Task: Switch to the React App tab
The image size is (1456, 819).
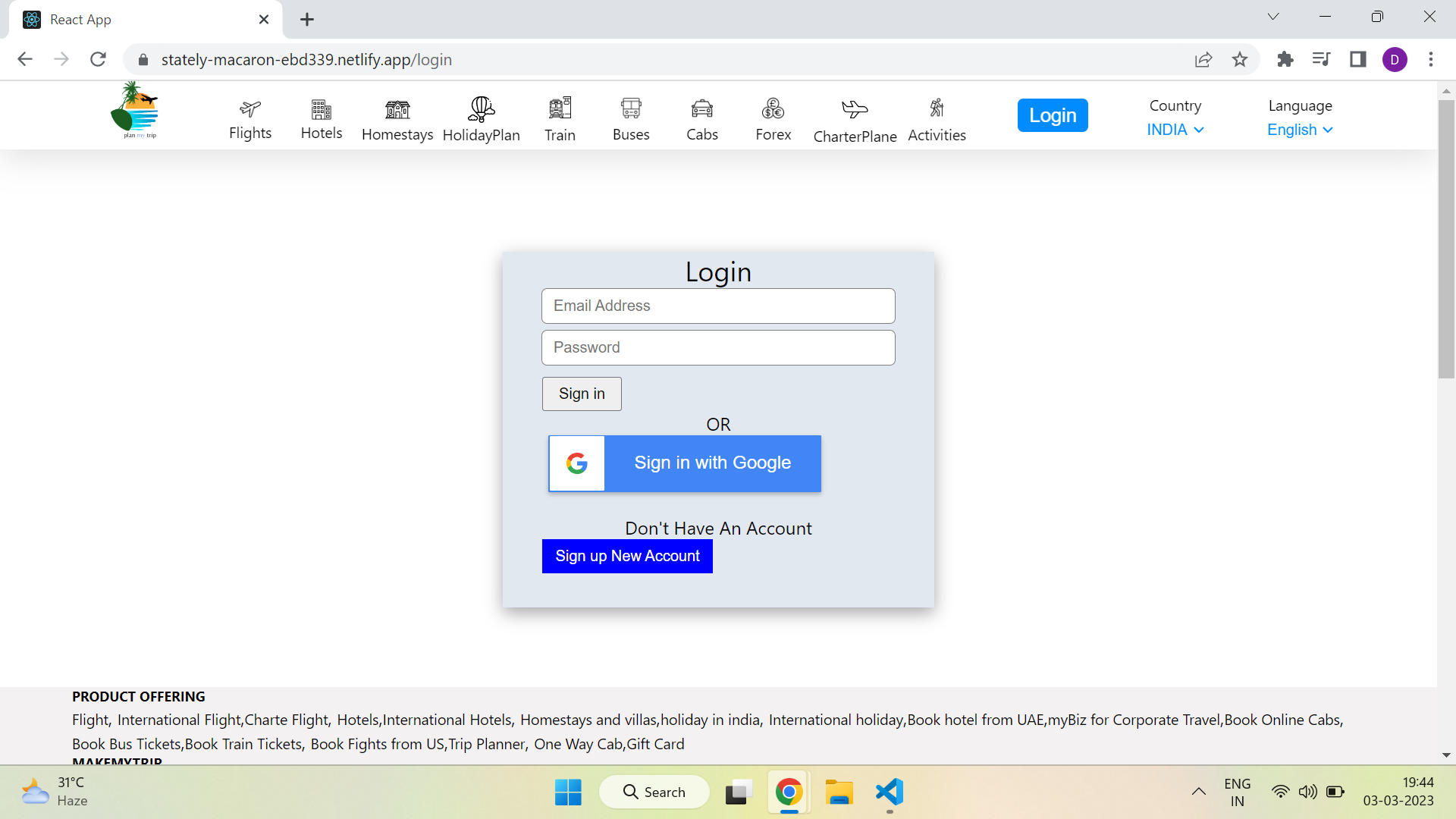Action: [114, 19]
